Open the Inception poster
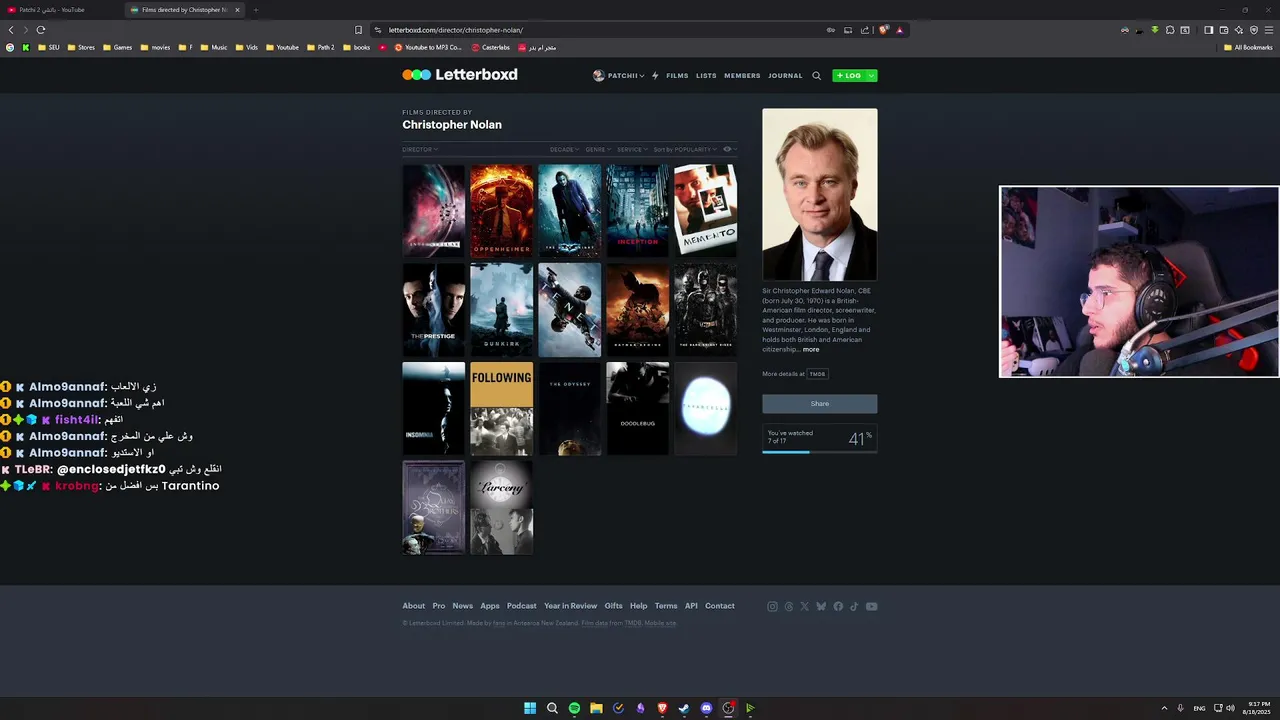 click(x=637, y=211)
